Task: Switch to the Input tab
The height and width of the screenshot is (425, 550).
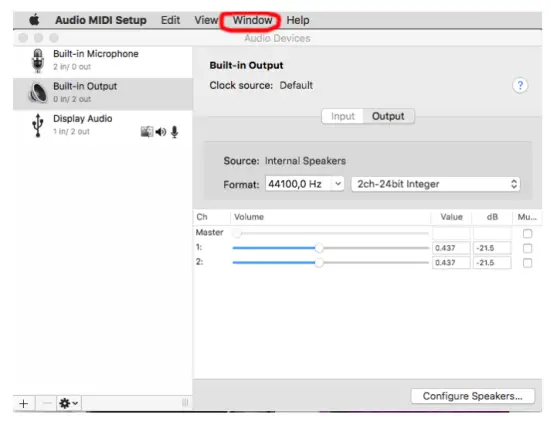Action: click(343, 116)
